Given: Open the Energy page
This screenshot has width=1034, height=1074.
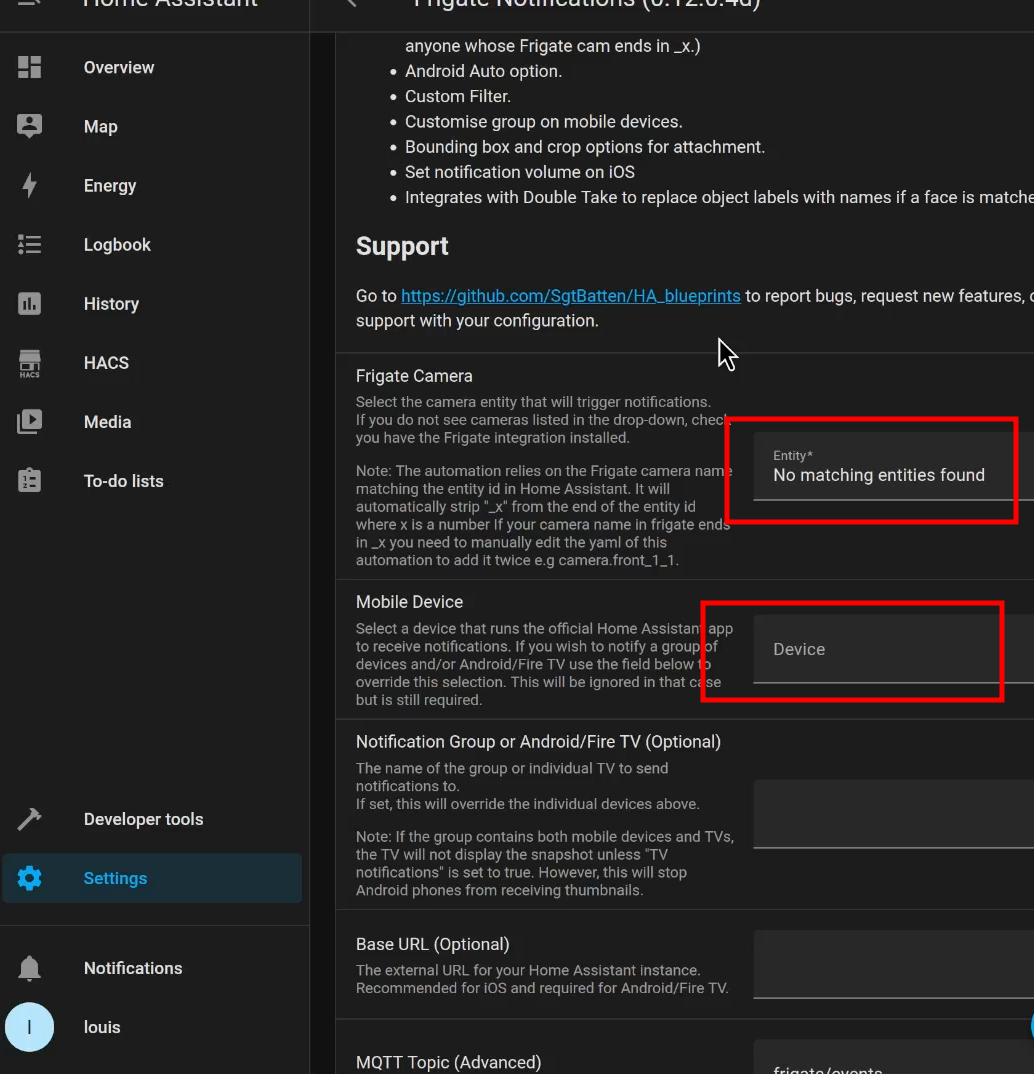Looking at the screenshot, I should click(x=152, y=185).
